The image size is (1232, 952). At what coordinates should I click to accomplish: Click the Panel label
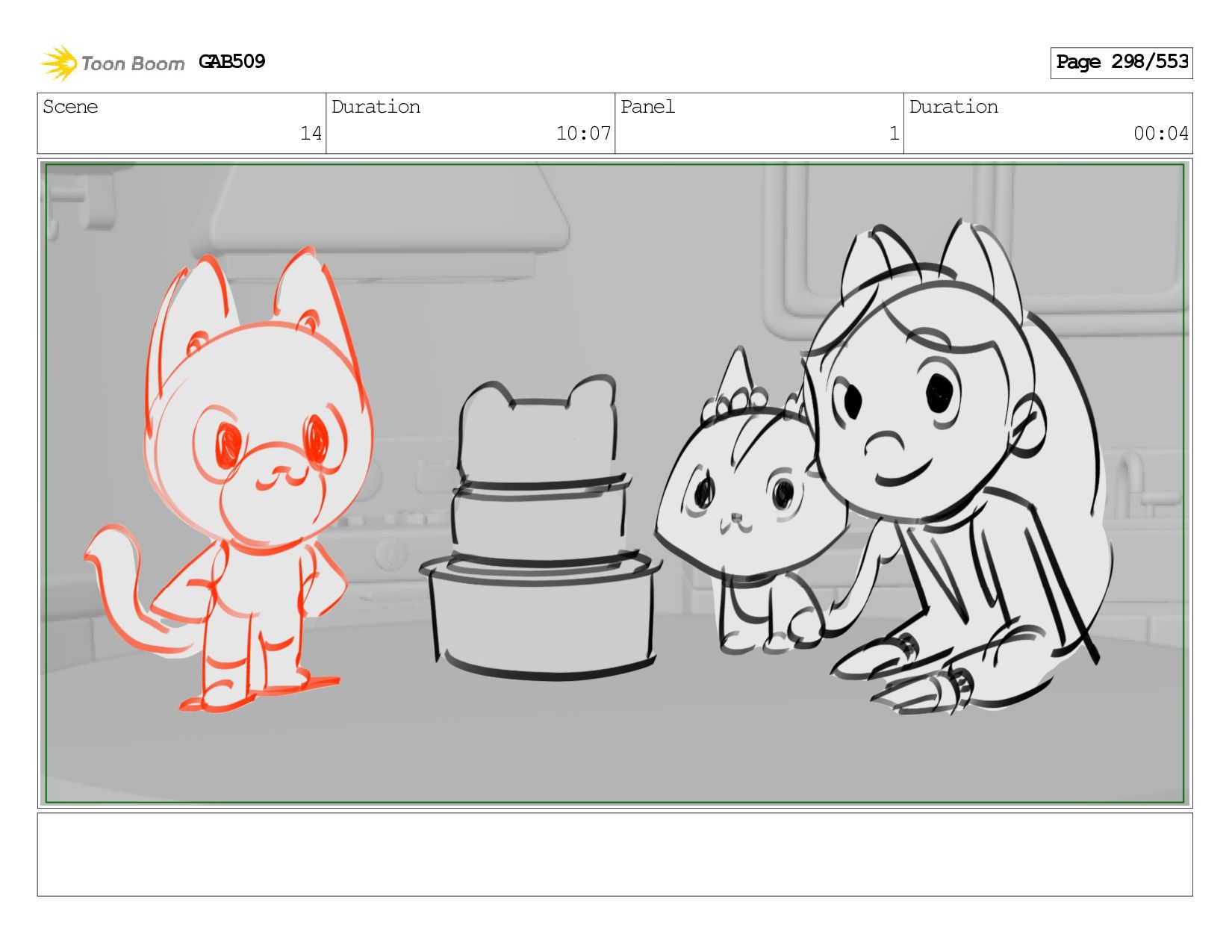point(647,107)
